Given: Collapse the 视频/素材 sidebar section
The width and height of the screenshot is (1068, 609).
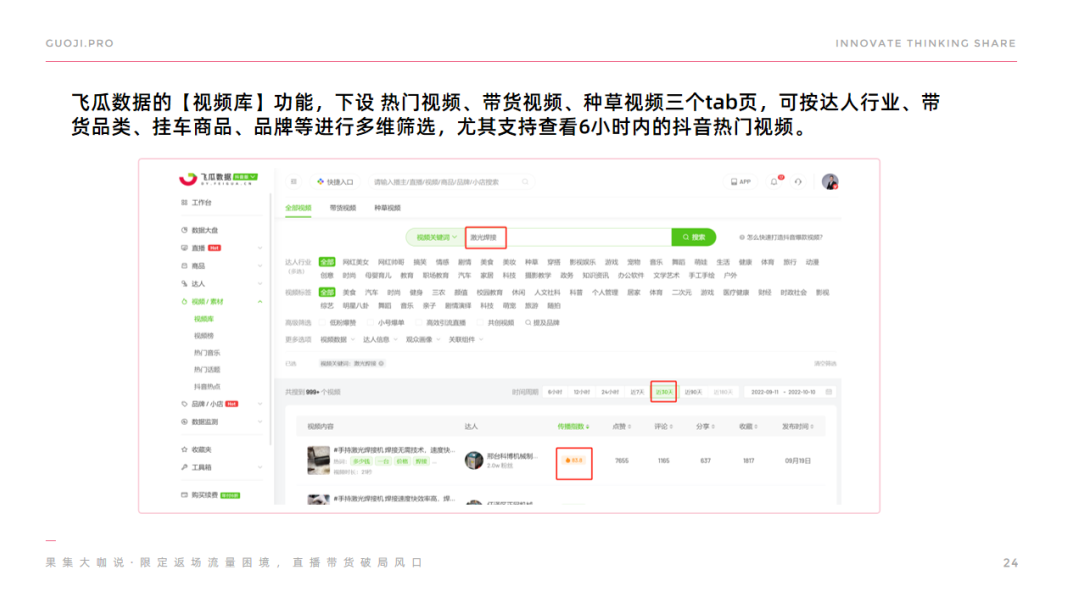Looking at the screenshot, I should point(260,301).
